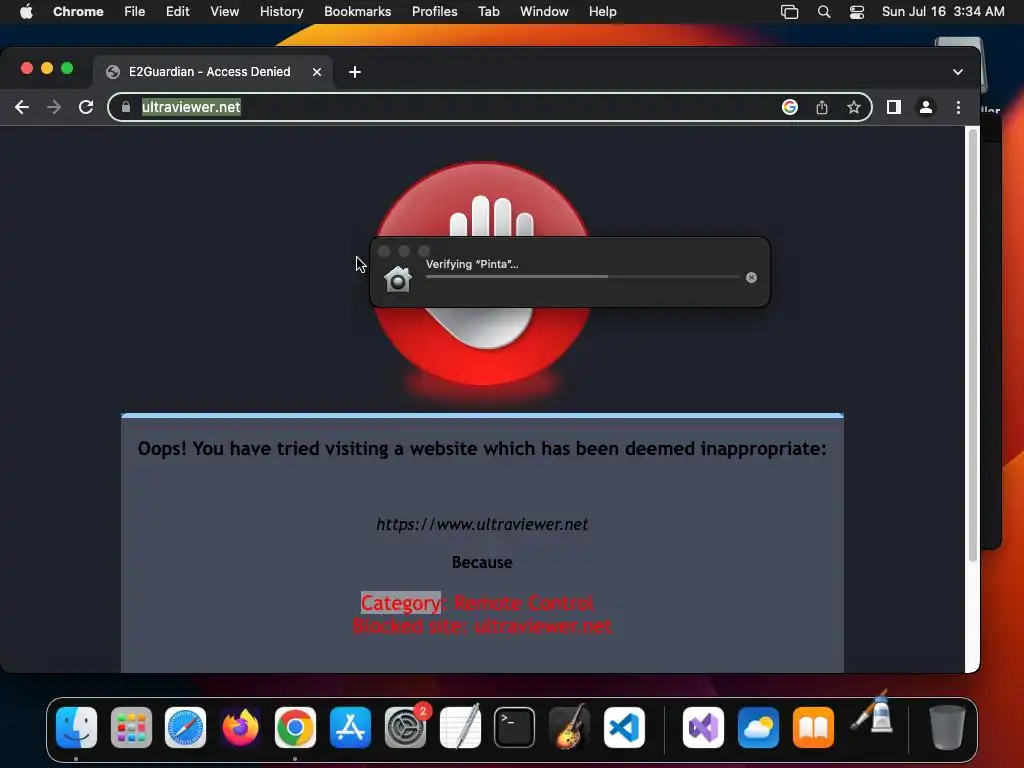Open the Edit menu
Screen dimensions: 1024x768
point(178,12)
